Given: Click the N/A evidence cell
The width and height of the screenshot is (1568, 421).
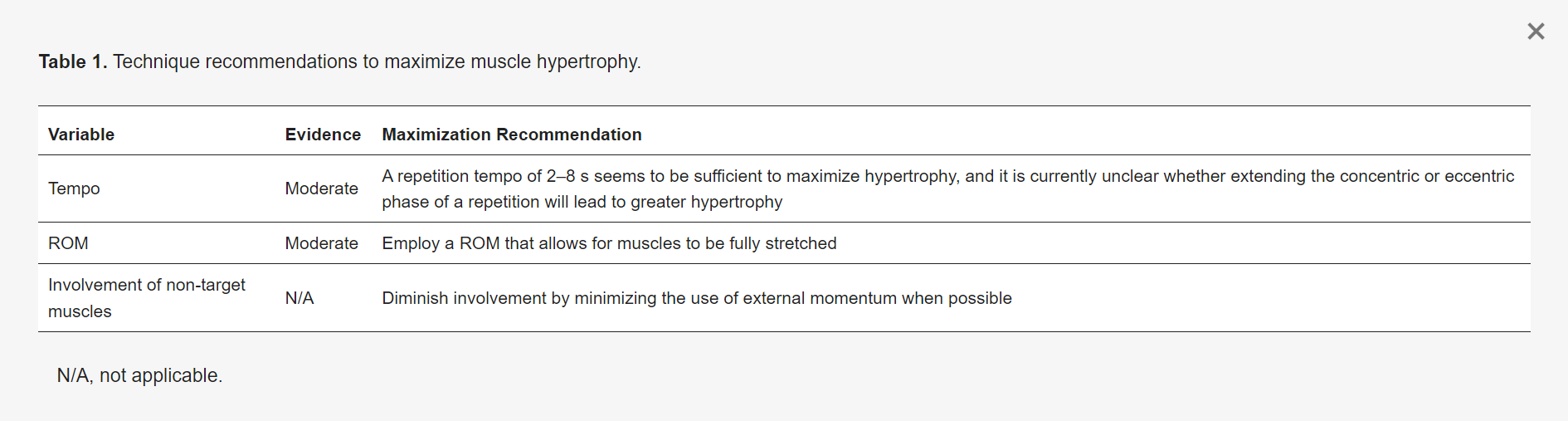Looking at the screenshot, I should coord(299,298).
